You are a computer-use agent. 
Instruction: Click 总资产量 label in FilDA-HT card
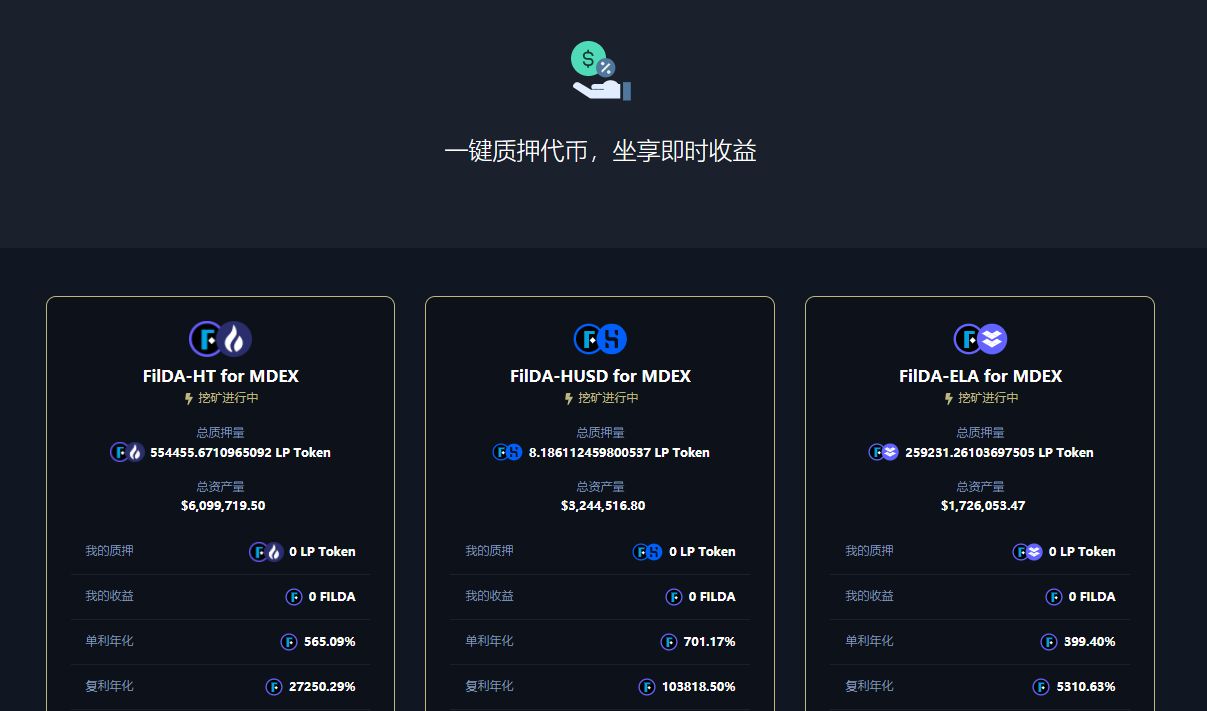click(x=220, y=487)
